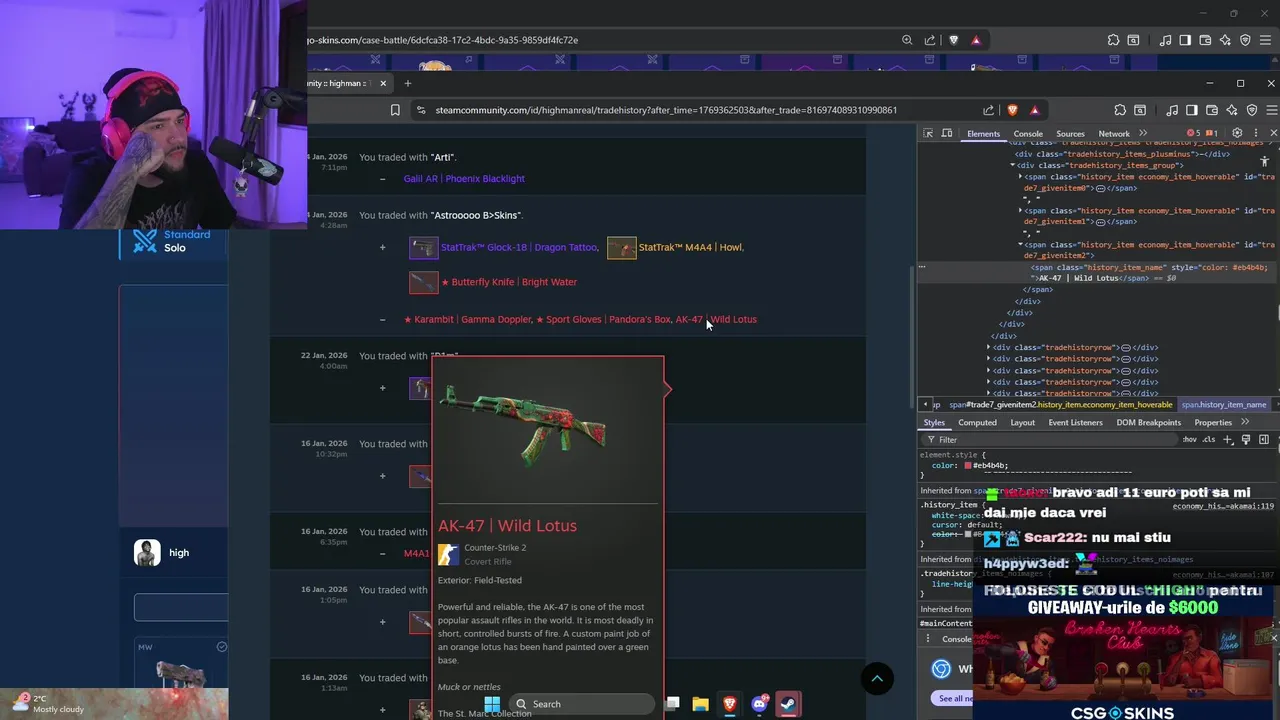Open accessibility tree toggle in Elements panel
Image resolution: width=1280 pixels, height=720 pixels.
pyautogui.click(x=1264, y=160)
